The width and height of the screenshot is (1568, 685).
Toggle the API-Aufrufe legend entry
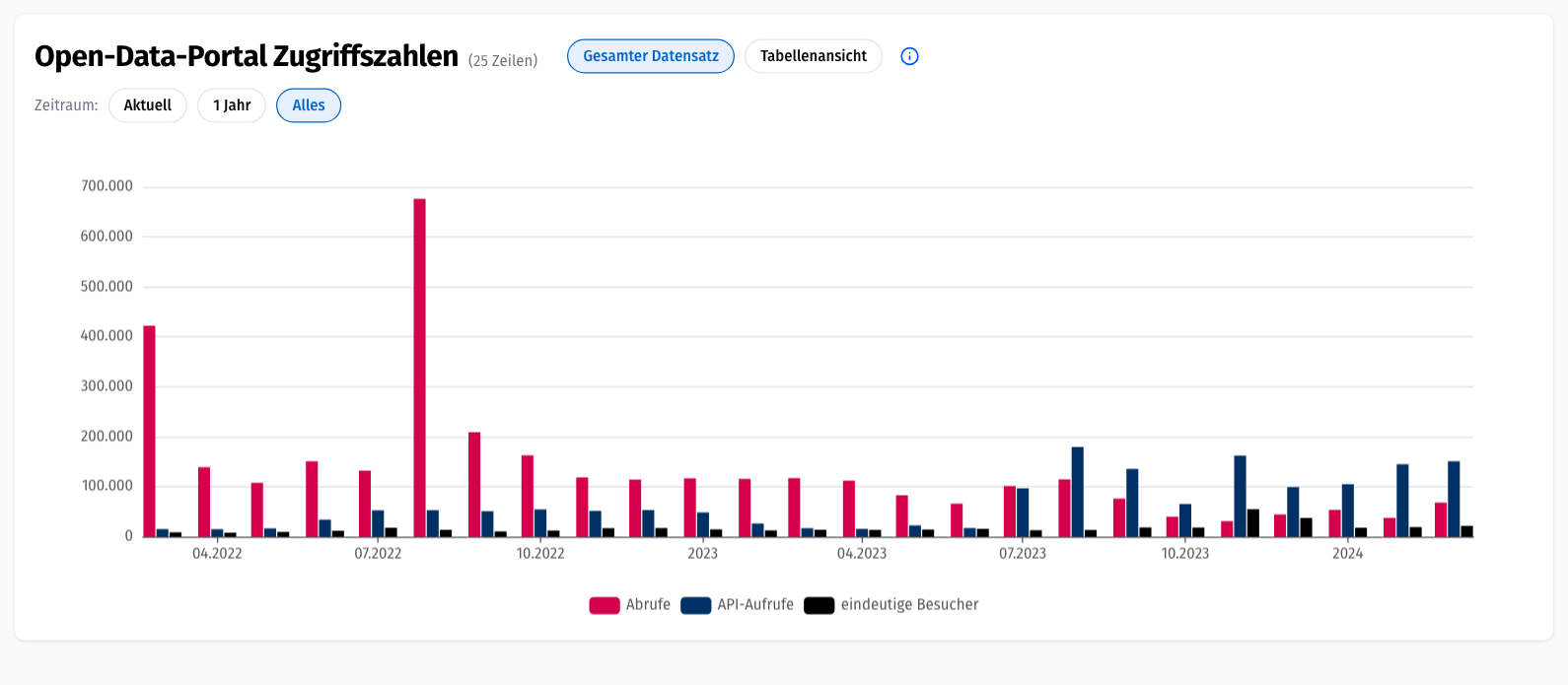point(738,605)
